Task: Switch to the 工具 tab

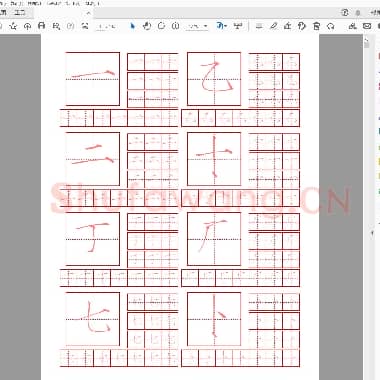Action: click(x=20, y=13)
